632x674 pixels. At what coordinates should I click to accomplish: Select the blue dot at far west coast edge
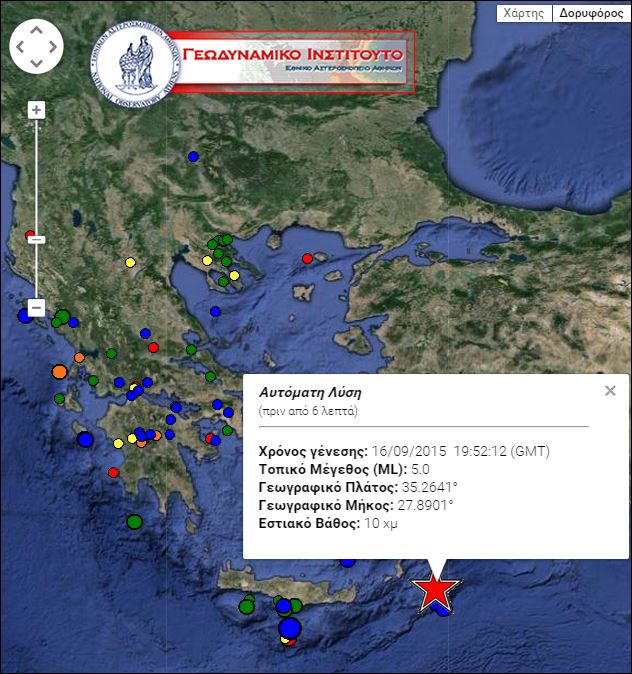(x=25, y=316)
